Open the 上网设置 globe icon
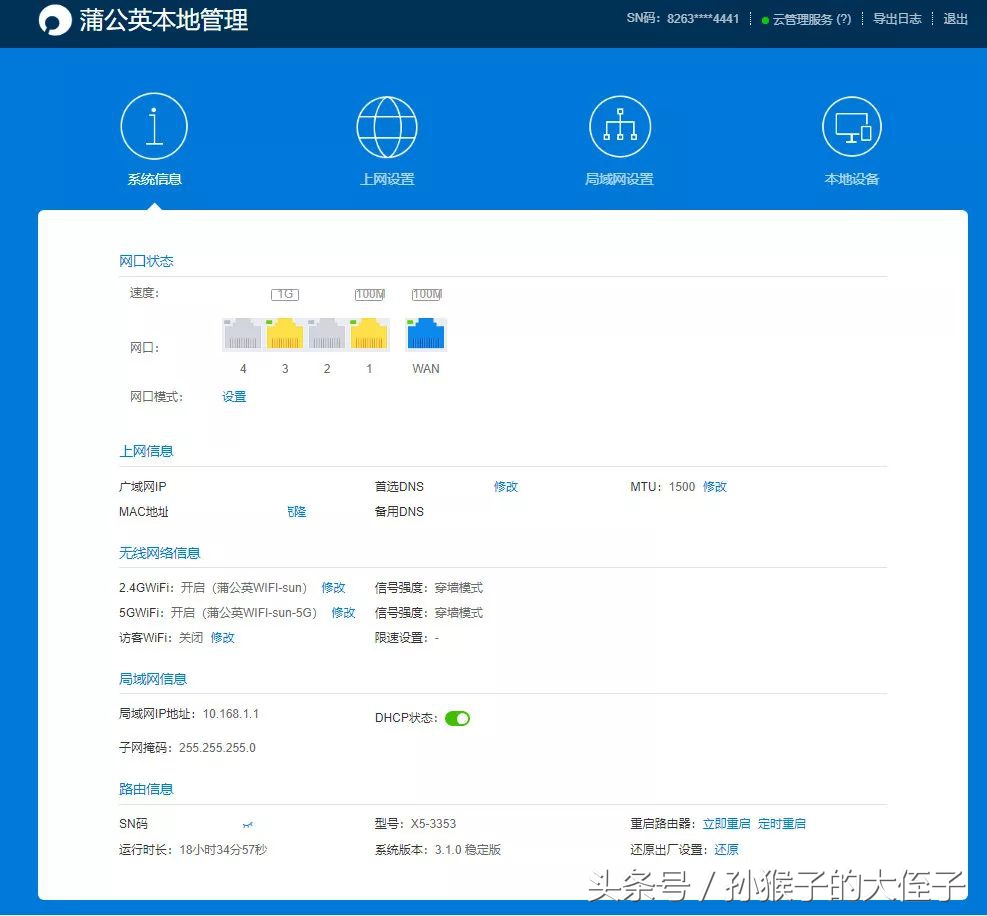This screenshot has height=916, width=987. click(387, 126)
